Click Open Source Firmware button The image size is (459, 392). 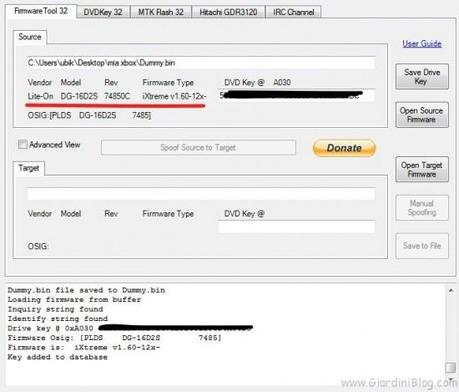pyautogui.click(x=422, y=115)
